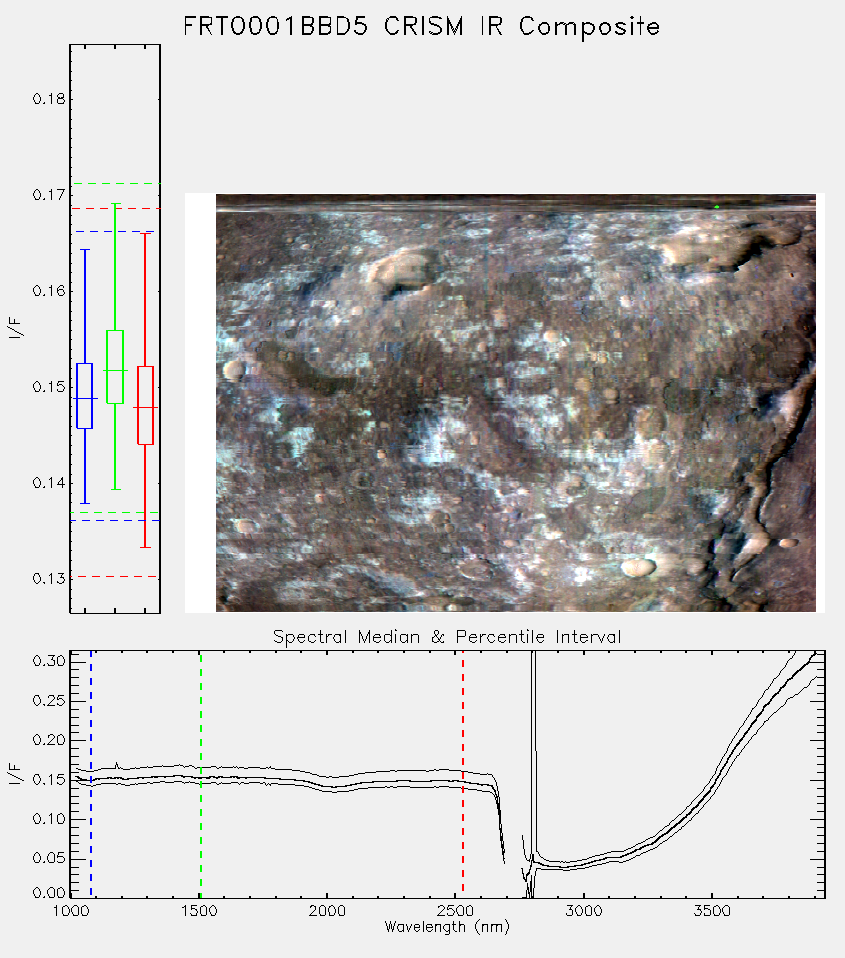Viewport: 845px width, 958px height.
Task: Select the blue dashed wavelength marker line
Action: [91, 774]
